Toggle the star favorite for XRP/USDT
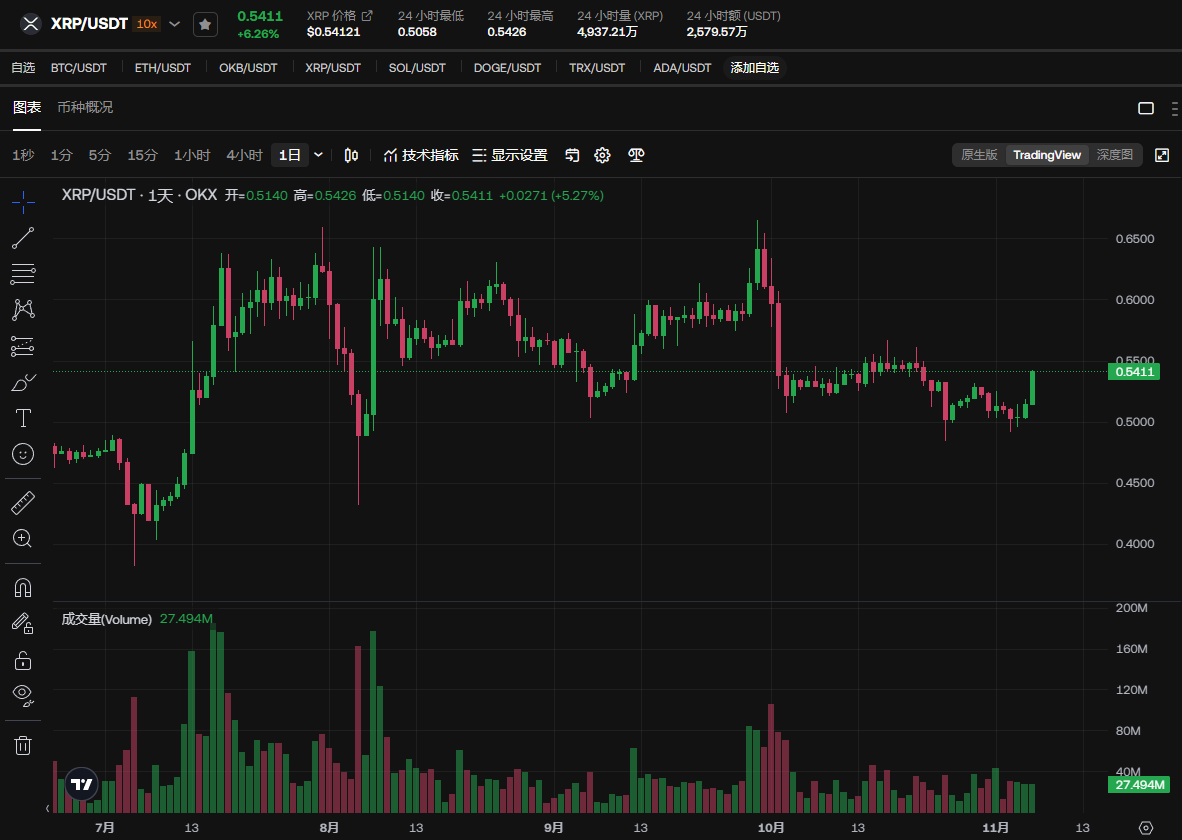Viewport: 1182px width, 840px height. [x=205, y=24]
